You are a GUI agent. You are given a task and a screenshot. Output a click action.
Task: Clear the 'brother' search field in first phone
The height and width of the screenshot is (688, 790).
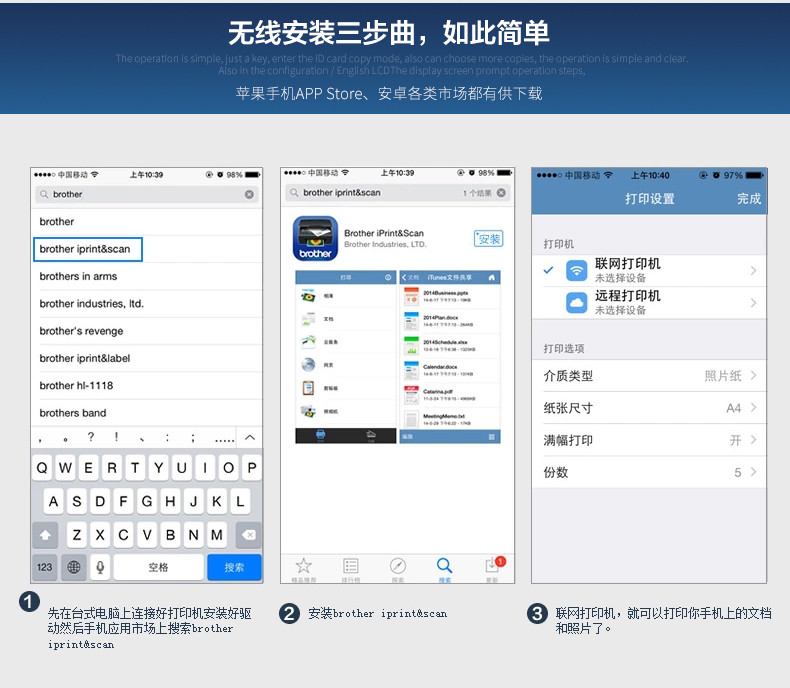coord(249,194)
